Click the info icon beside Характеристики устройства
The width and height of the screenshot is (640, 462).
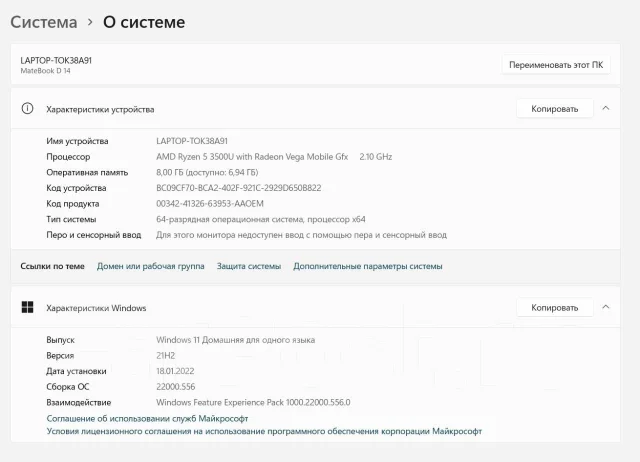pos(27,109)
